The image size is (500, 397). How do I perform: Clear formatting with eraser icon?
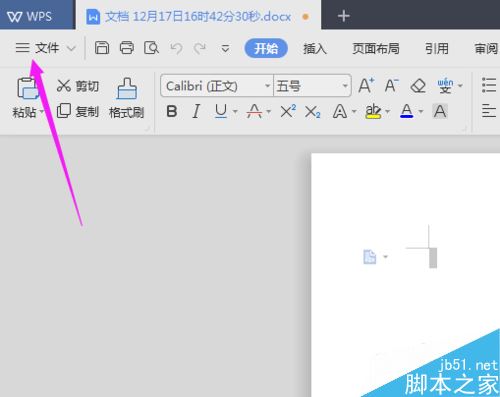pyautogui.click(x=418, y=86)
